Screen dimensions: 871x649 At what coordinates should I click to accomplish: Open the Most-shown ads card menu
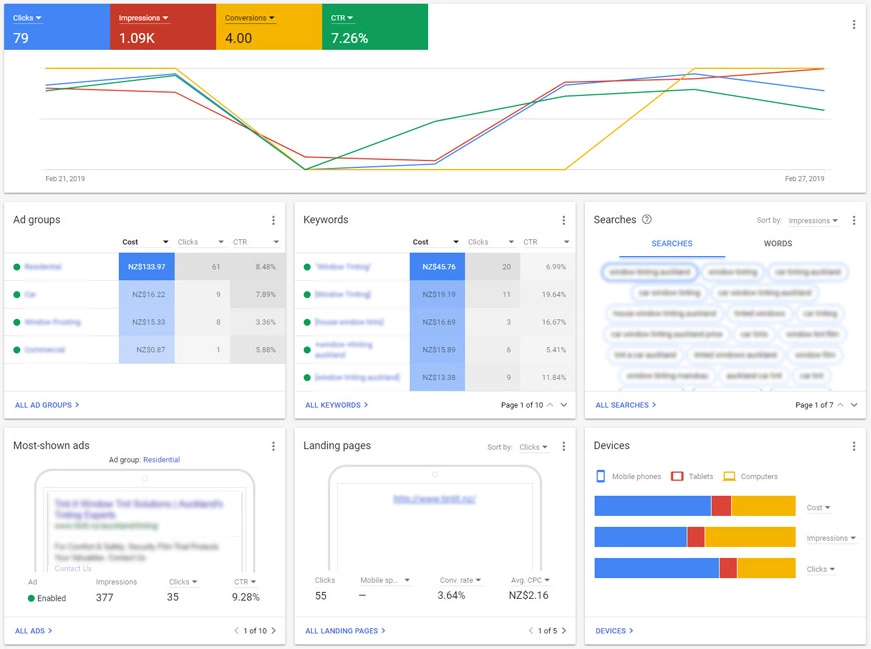[273, 446]
